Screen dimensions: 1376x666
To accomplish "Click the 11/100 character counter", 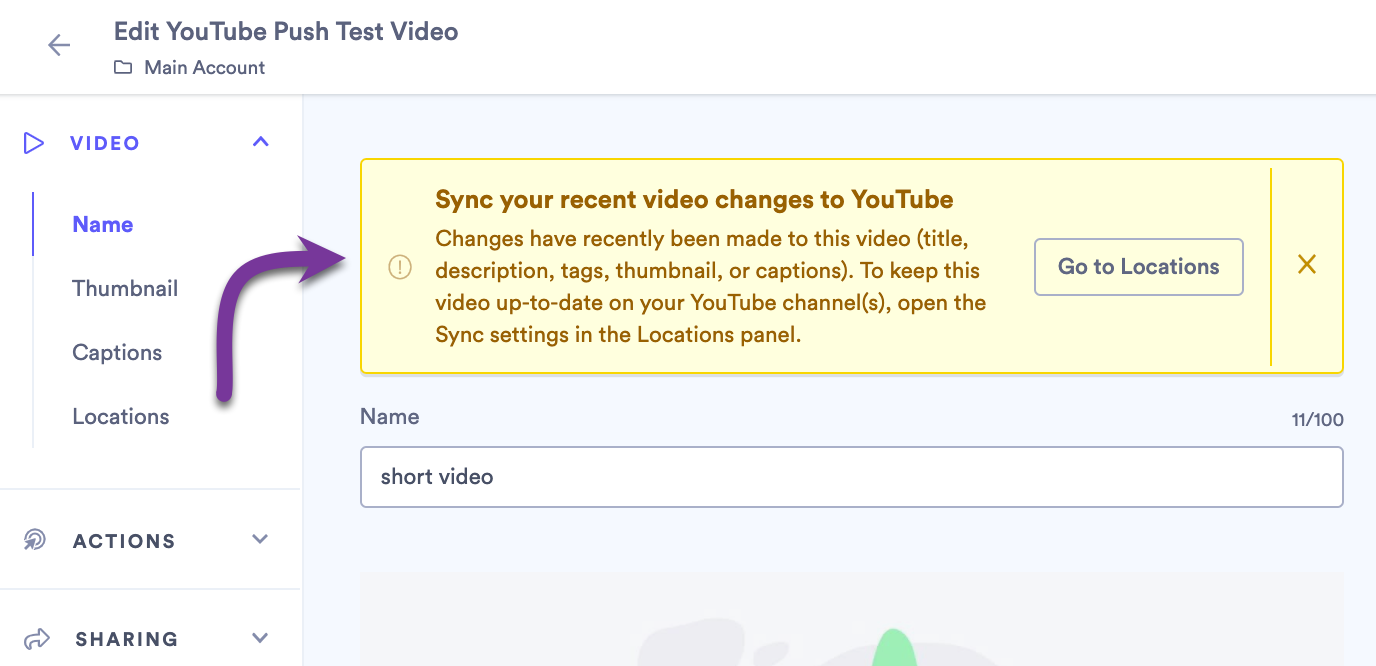I will [1317, 420].
